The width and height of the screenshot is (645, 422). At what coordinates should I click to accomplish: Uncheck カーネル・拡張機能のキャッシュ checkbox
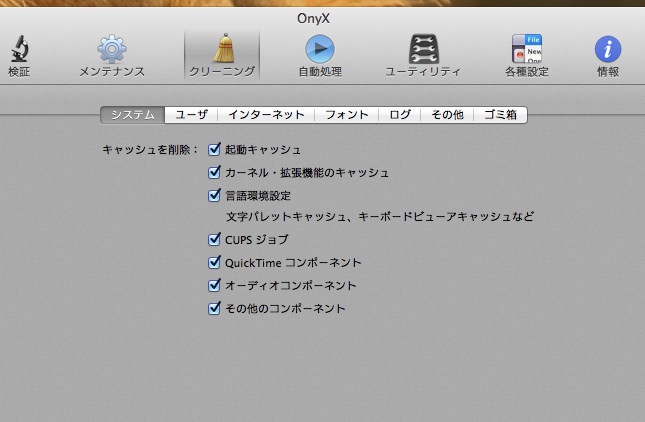(214, 172)
